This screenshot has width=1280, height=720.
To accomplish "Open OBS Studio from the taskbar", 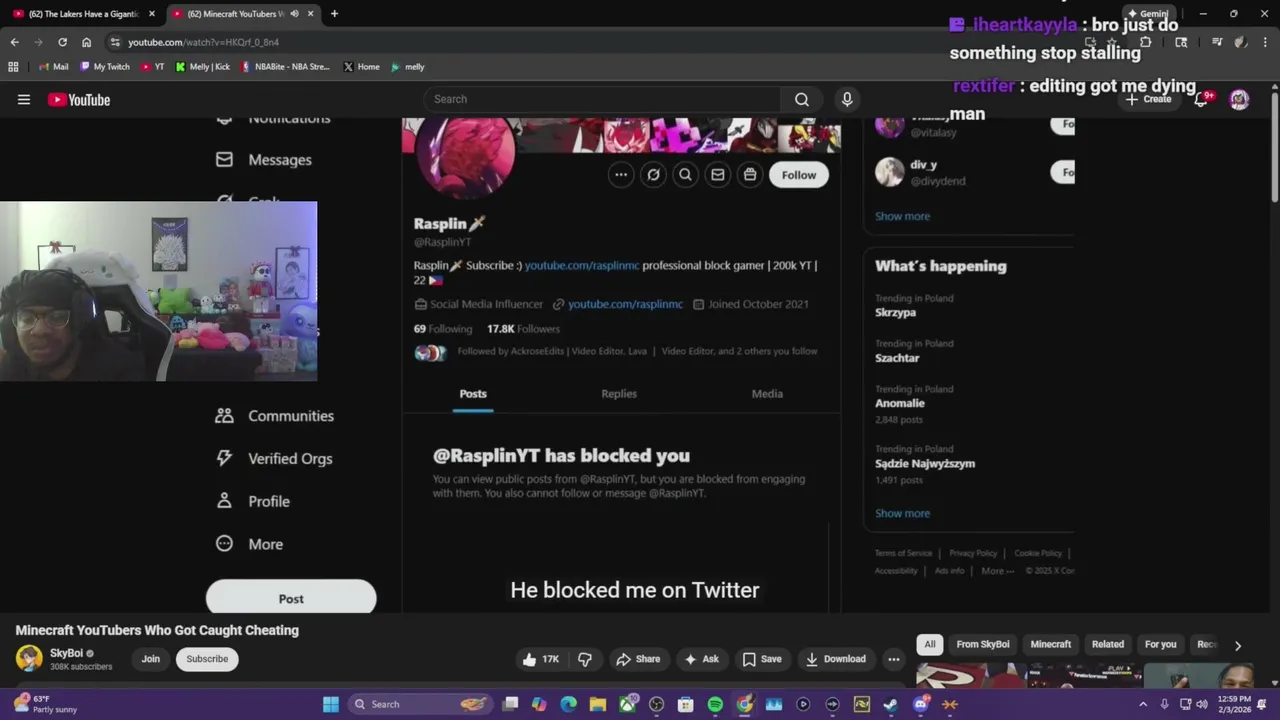I will [x=657, y=704].
